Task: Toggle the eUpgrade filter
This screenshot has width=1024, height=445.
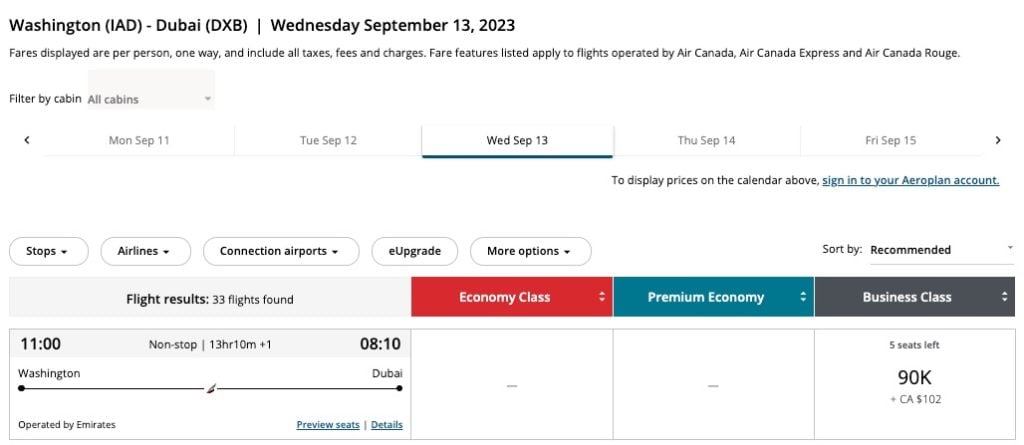Action: (415, 252)
